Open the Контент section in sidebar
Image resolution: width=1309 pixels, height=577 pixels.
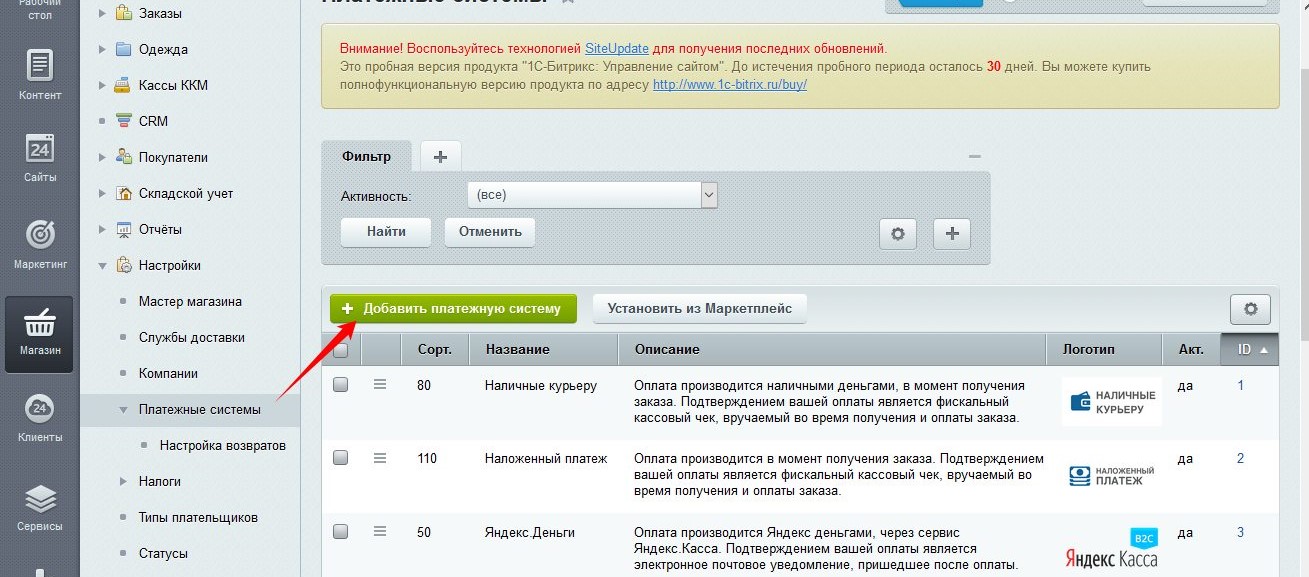click(x=39, y=74)
